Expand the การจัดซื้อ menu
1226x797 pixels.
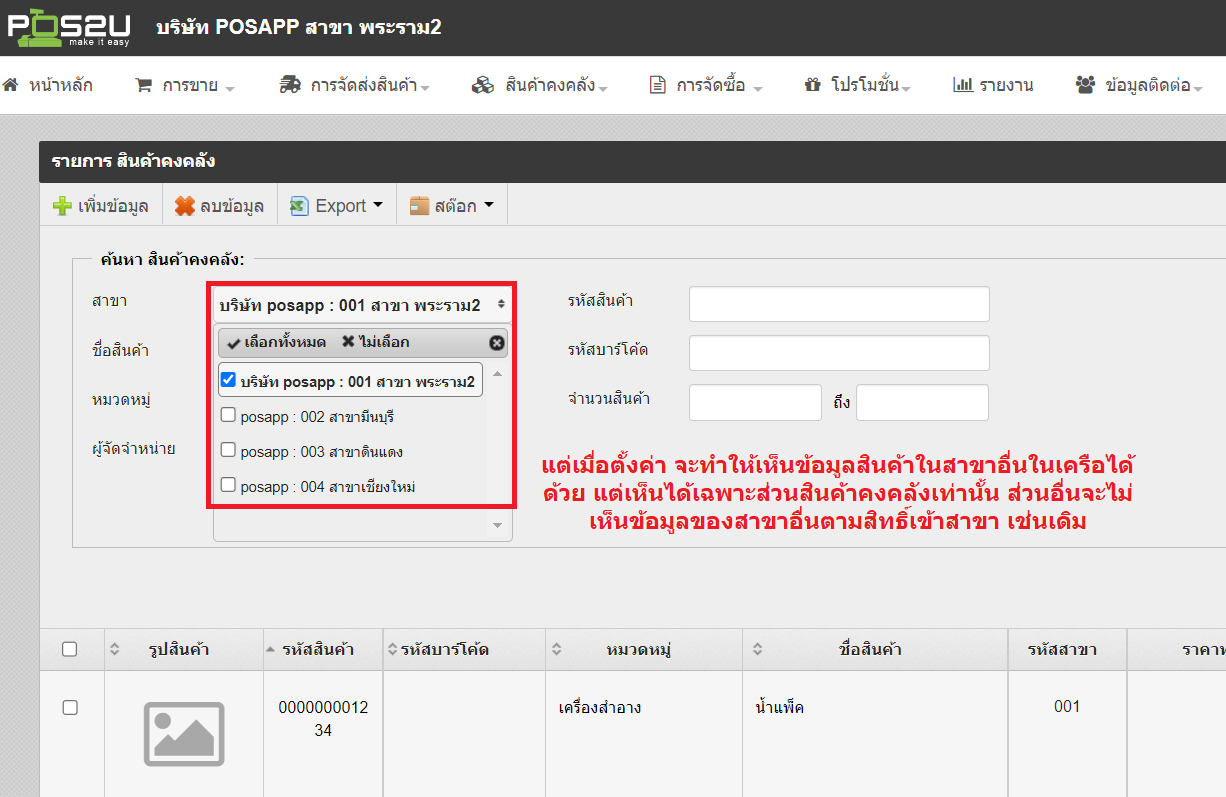click(706, 86)
